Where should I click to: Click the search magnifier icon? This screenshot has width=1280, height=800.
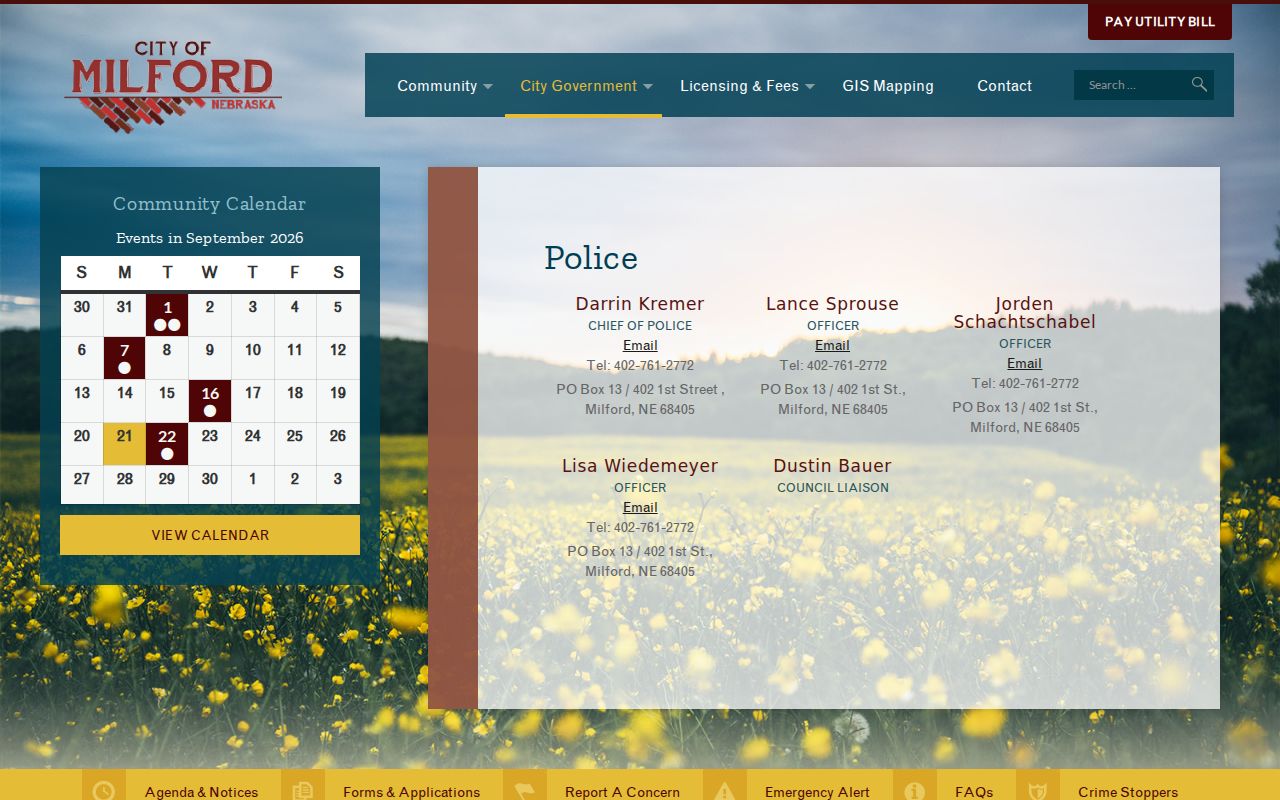pyautogui.click(x=1199, y=85)
